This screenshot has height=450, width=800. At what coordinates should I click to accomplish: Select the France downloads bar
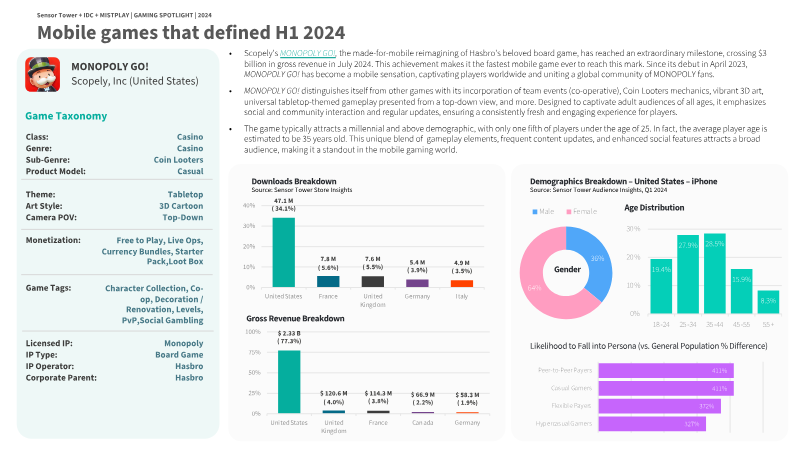pos(328,282)
